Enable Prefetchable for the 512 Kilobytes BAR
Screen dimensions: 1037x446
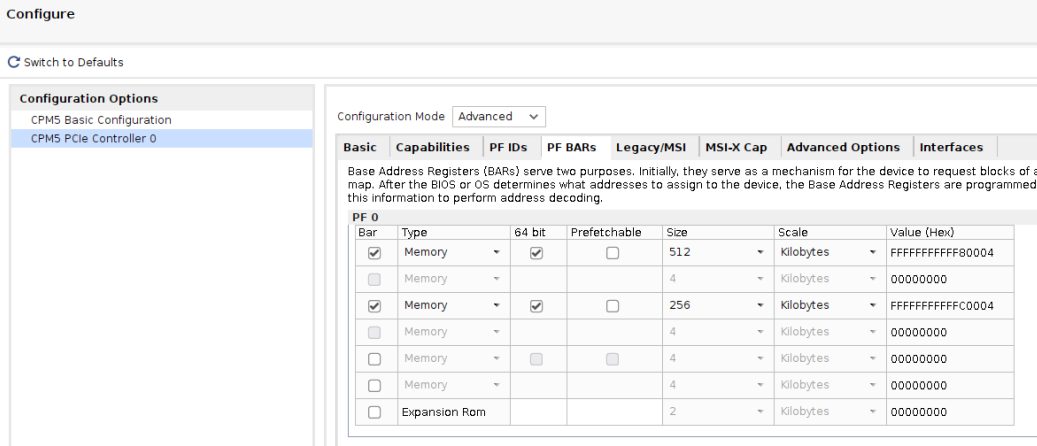(612, 253)
